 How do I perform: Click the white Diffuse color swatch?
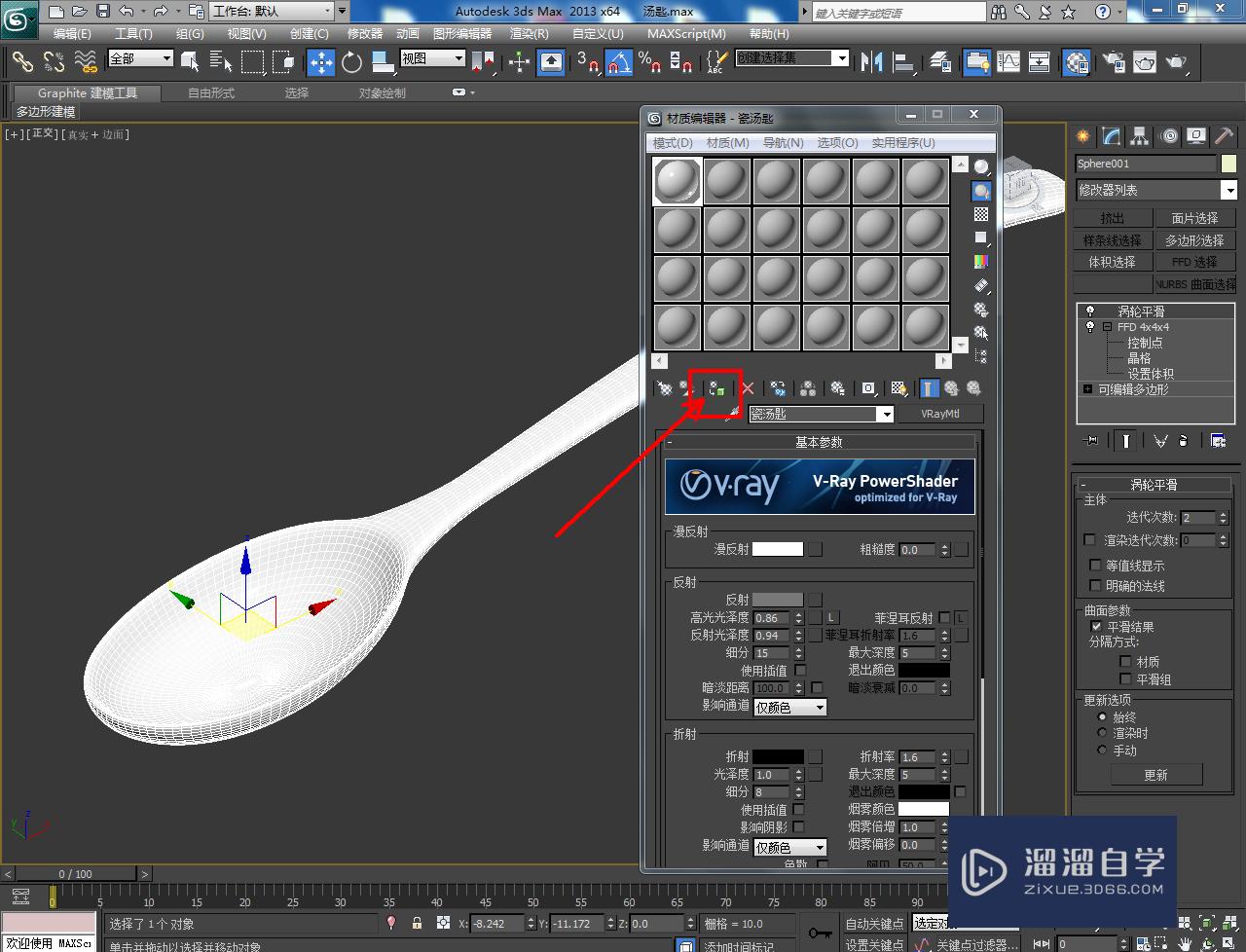click(778, 549)
